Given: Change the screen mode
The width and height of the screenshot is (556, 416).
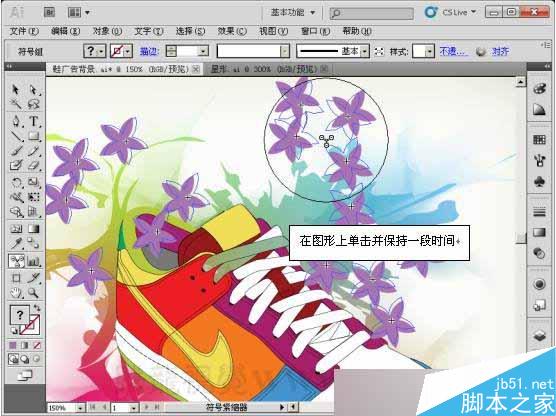Looking at the screenshot, I should click(x=25, y=375).
